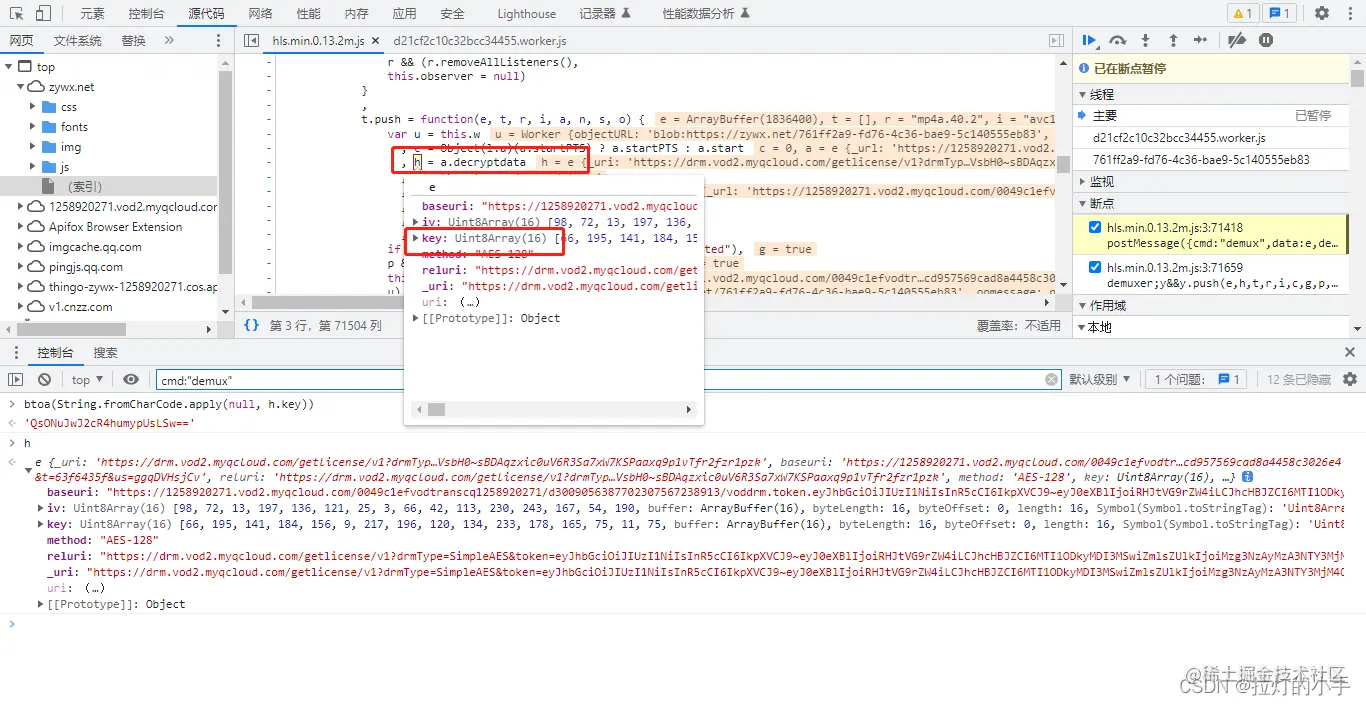Step over next function call

[x=1118, y=40]
